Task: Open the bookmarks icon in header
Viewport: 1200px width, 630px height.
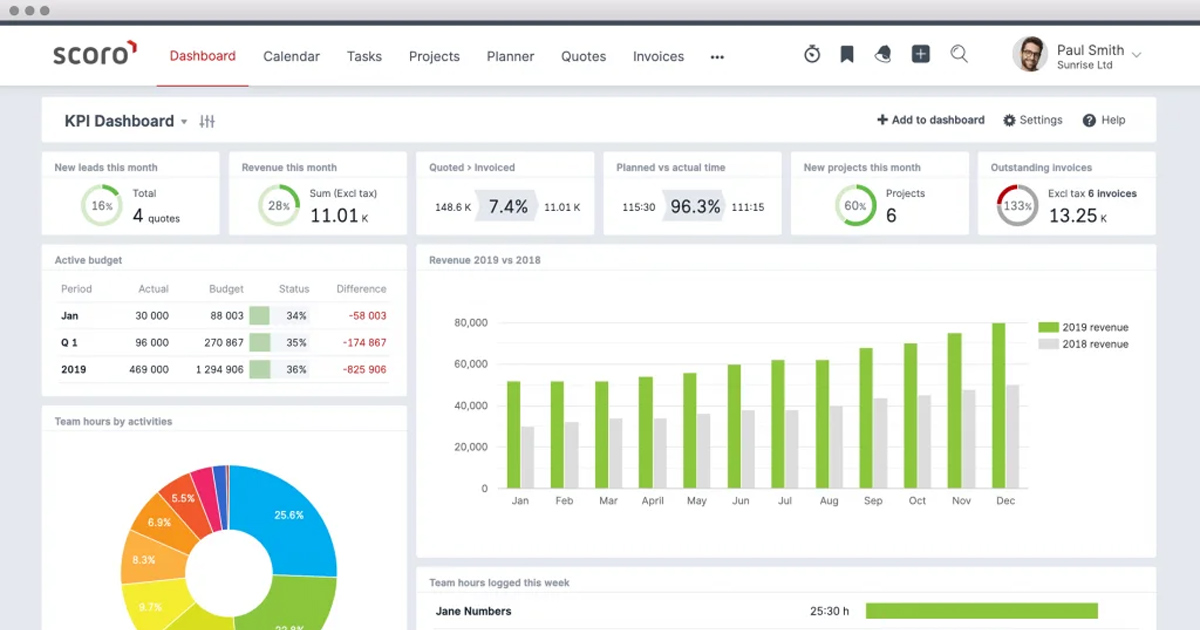Action: (x=847, y=55)
